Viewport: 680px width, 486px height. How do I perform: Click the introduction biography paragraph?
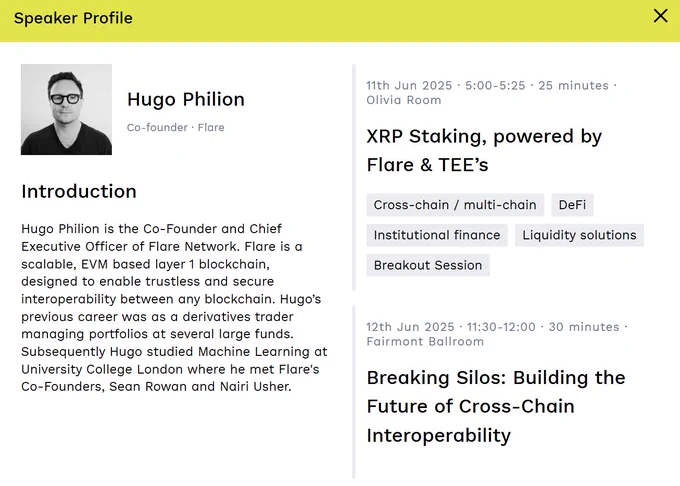(174, 307)
